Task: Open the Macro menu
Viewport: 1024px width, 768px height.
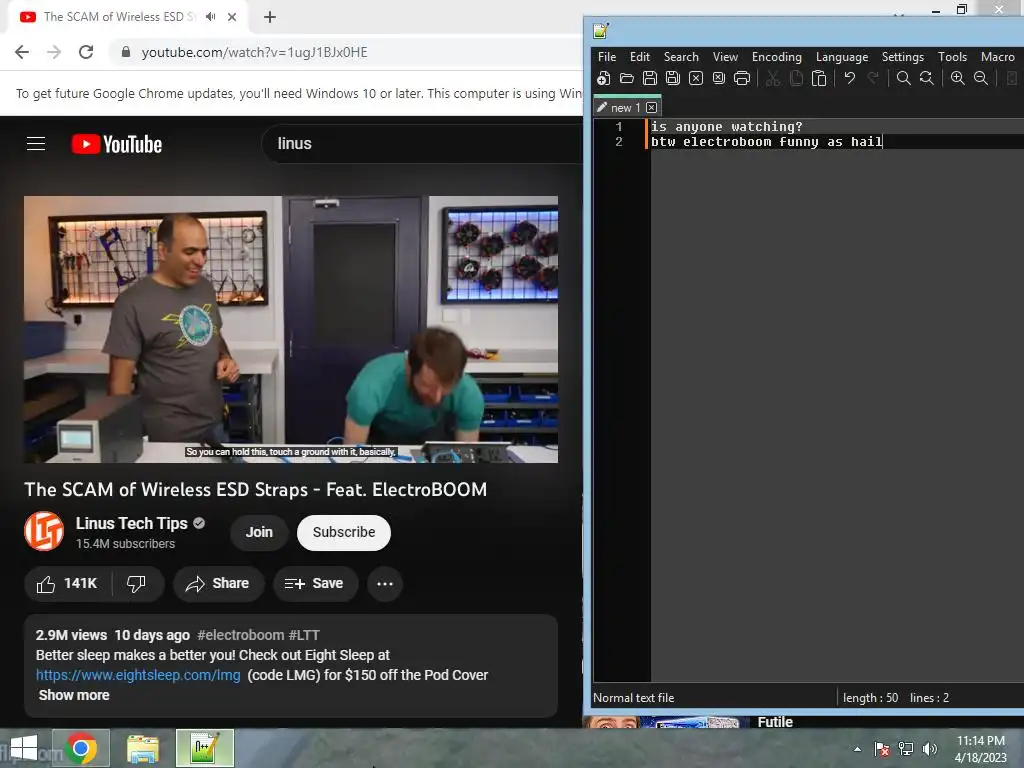Action: (997, 57)
